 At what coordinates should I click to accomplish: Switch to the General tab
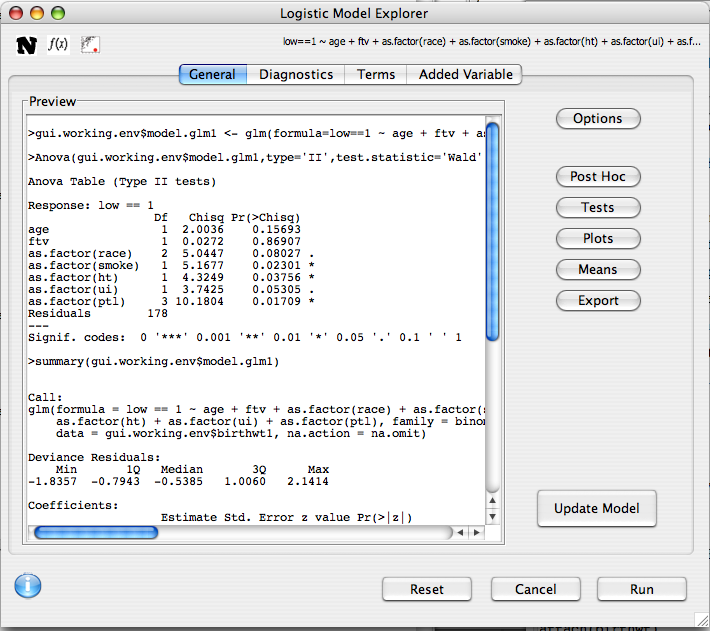point(213,74)
